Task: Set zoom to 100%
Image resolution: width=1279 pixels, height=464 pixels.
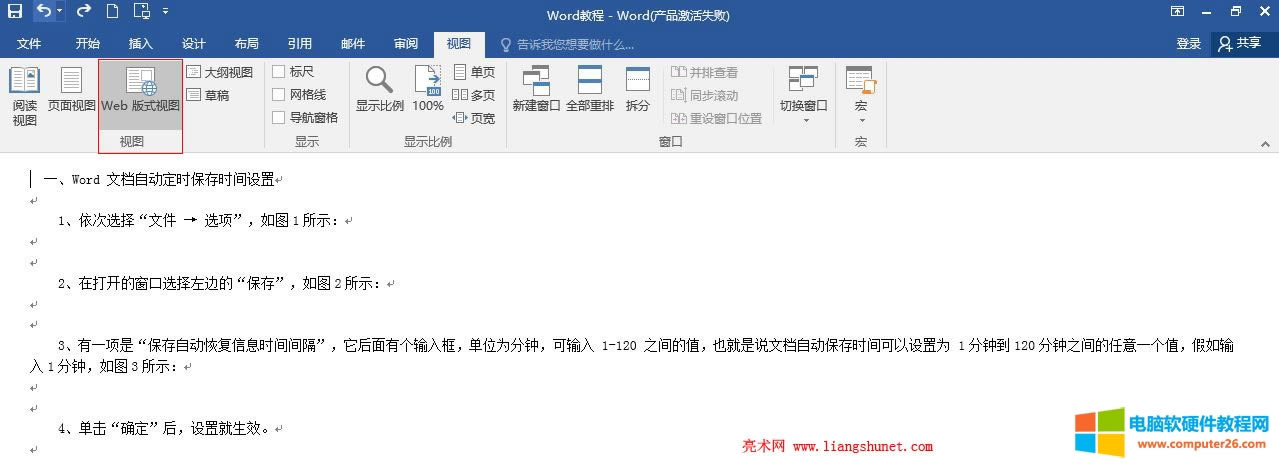Action: (428, 96)
